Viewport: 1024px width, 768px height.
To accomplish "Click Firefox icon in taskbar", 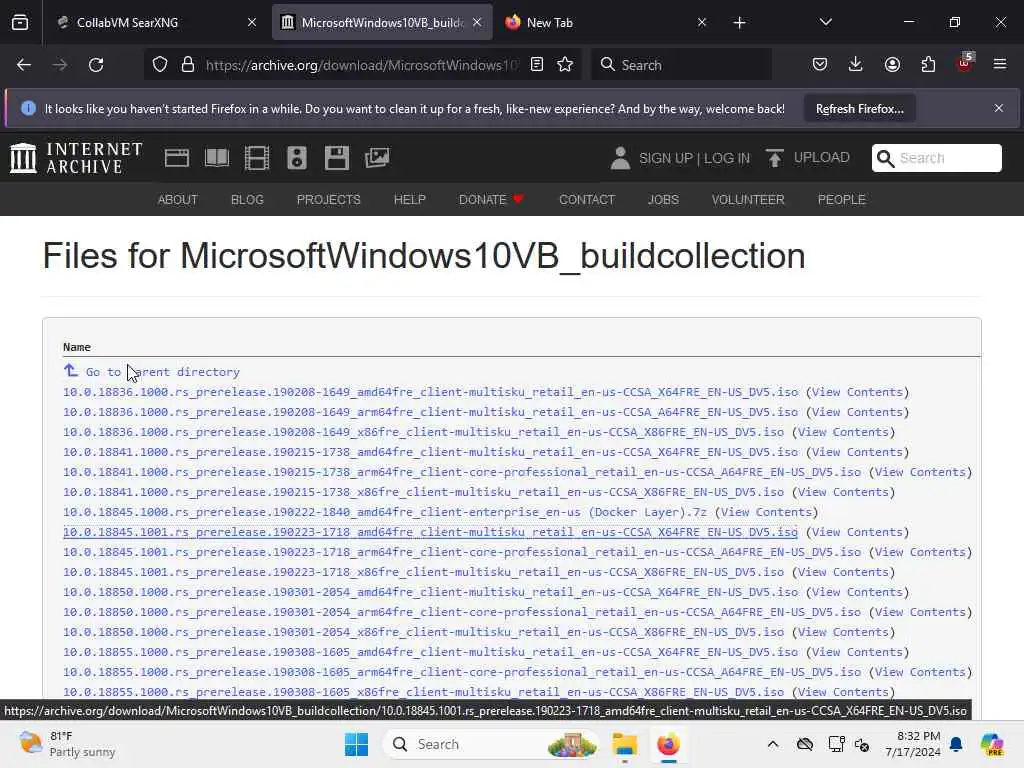I will pos(668,744).
